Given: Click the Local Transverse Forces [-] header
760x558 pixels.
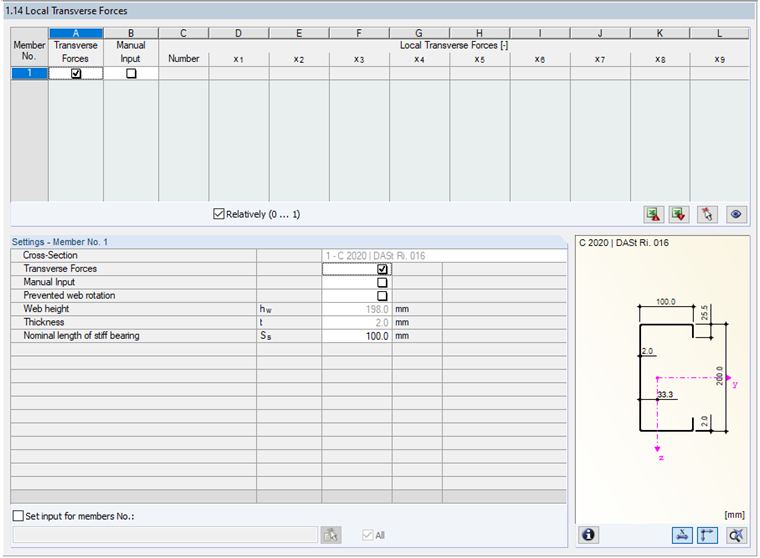Looking at the screenshot, I should [x=454, y=45].
